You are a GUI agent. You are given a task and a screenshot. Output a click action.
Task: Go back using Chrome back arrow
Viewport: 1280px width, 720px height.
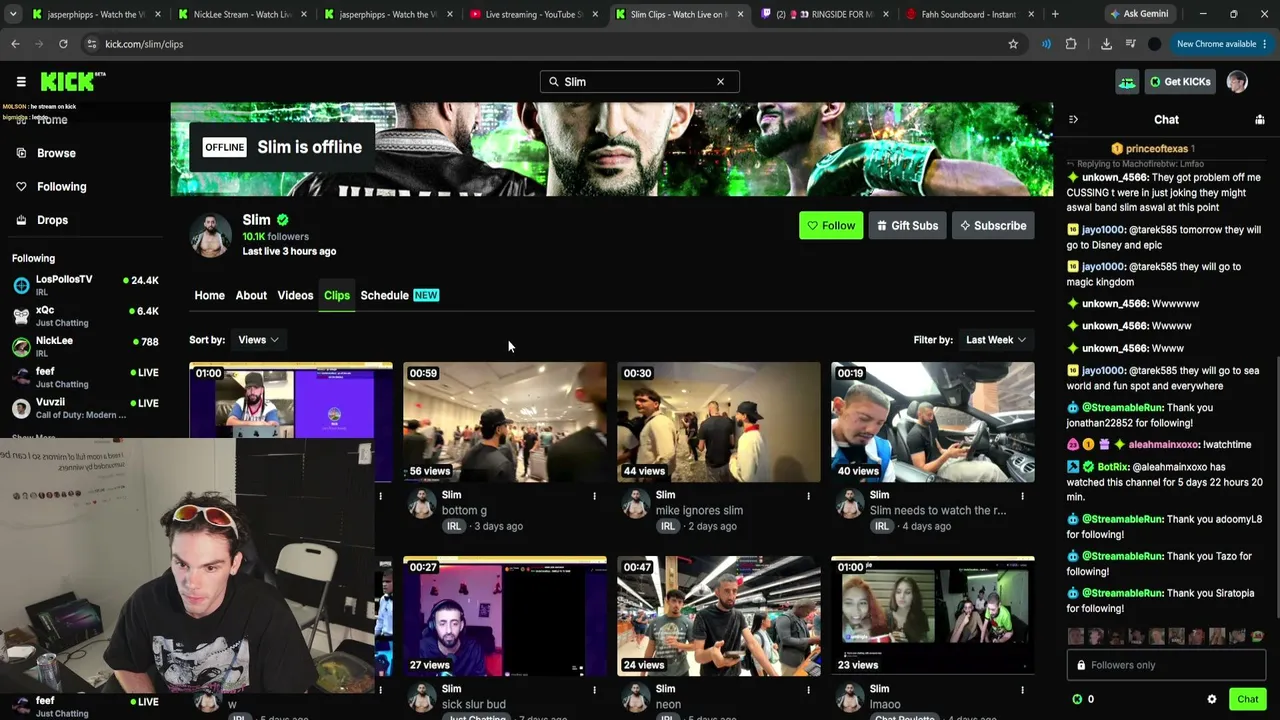[15, 44]
